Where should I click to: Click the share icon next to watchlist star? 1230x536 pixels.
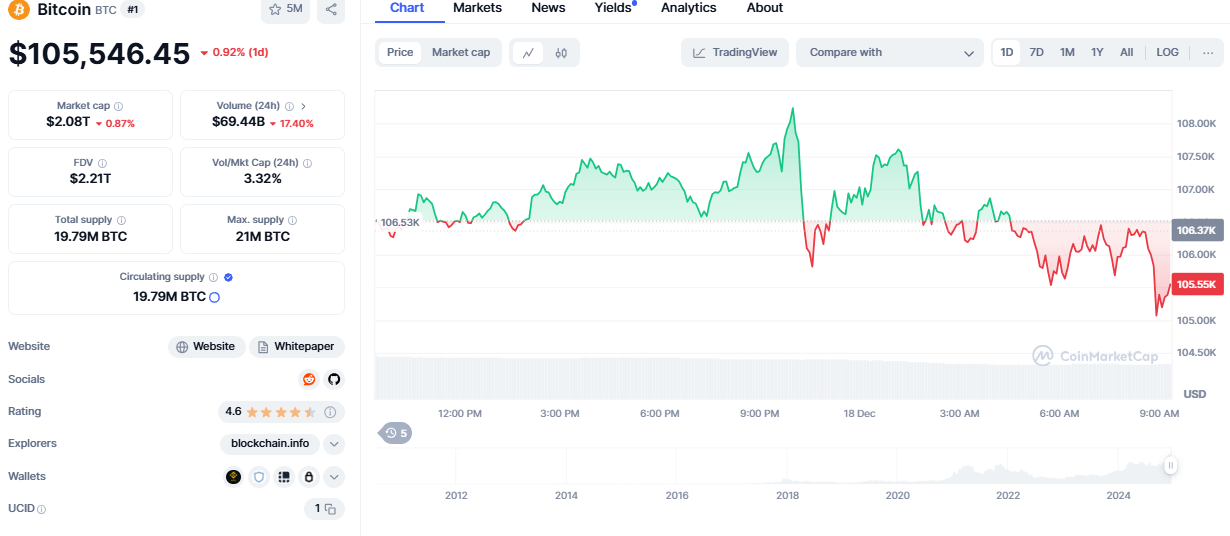(x=331, y=9)
